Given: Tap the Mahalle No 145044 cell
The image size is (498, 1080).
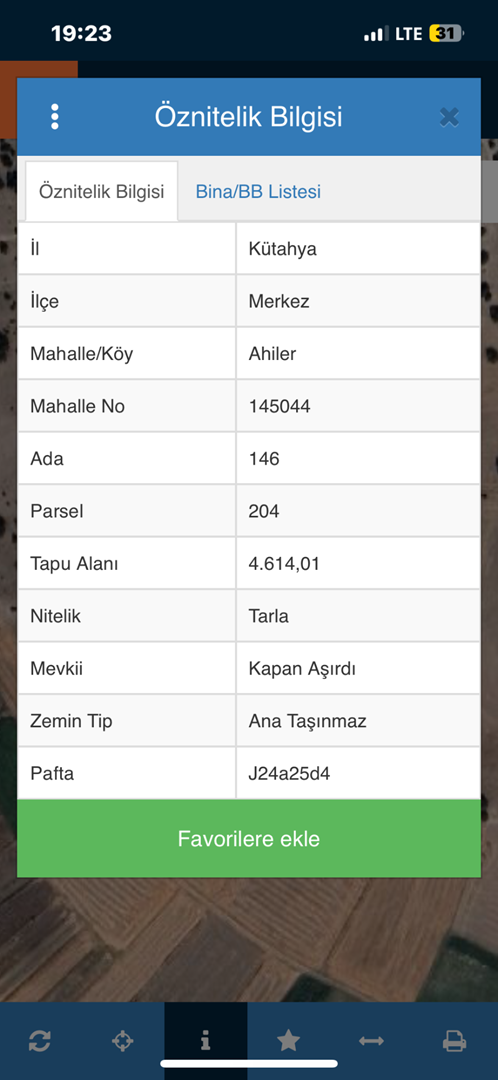Looking at the screenshot, I should pyautogui.click(x=358, y=406).
